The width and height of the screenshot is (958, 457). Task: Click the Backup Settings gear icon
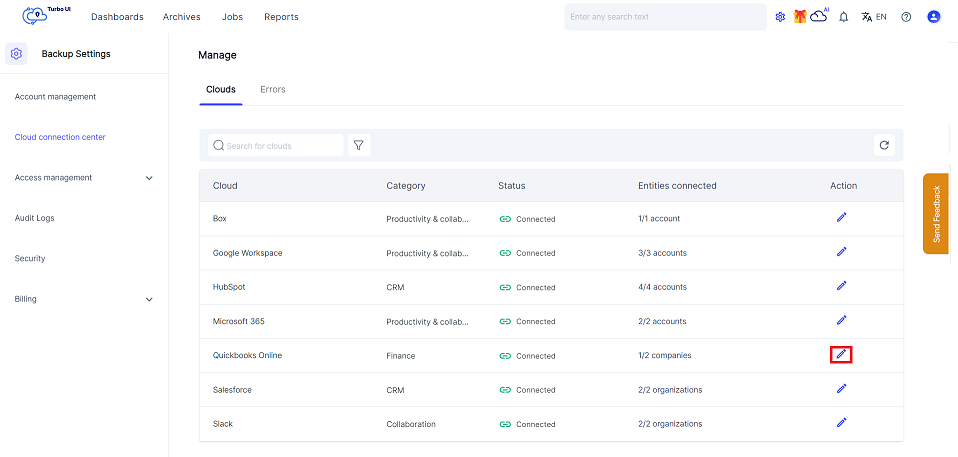16,54
